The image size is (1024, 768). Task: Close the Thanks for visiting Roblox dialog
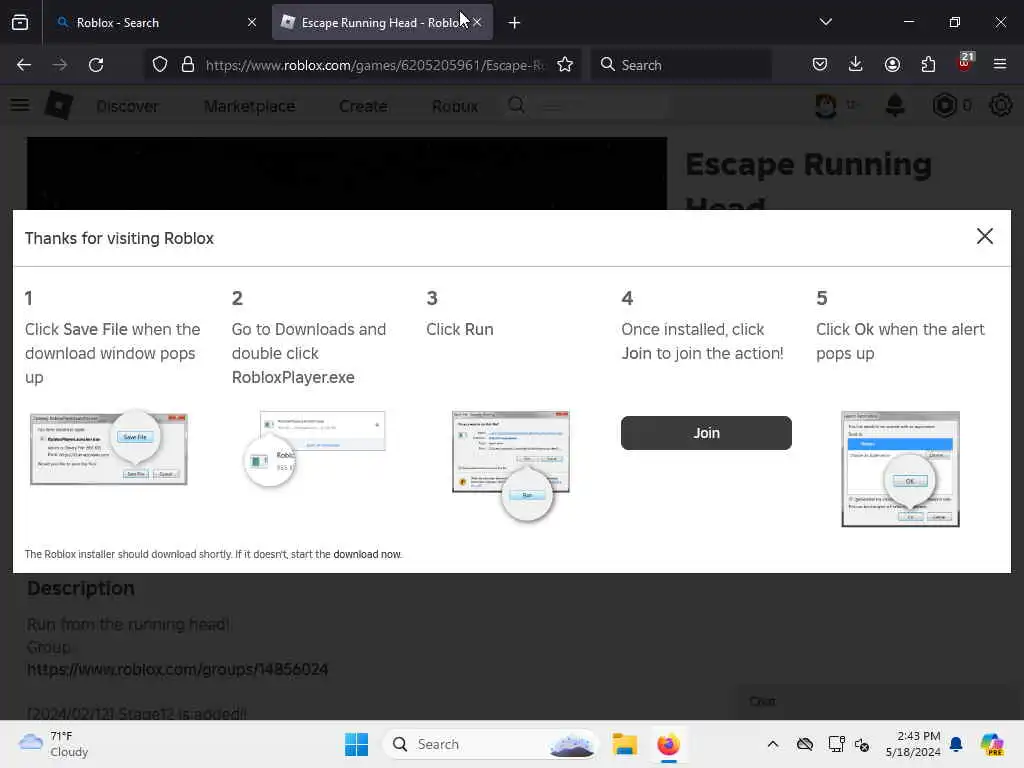click(984, 236)
